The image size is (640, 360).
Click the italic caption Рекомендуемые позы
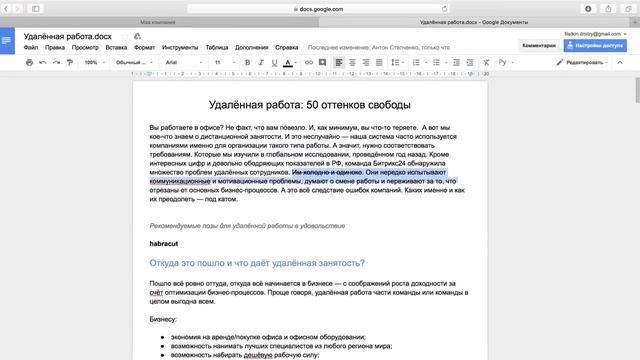click(x=247, y=226)
